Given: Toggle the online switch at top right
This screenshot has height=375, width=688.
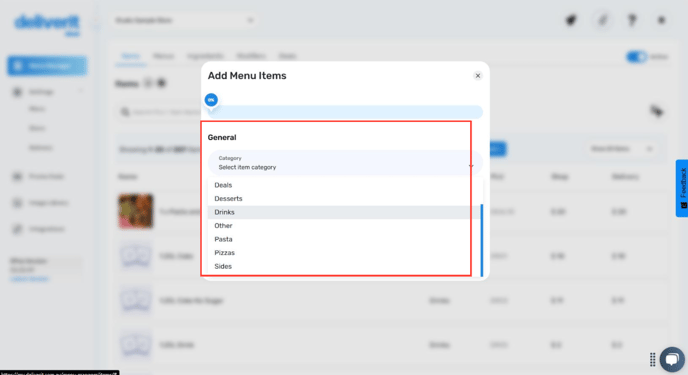Looking at the screenshot, I should pos(636,57).
